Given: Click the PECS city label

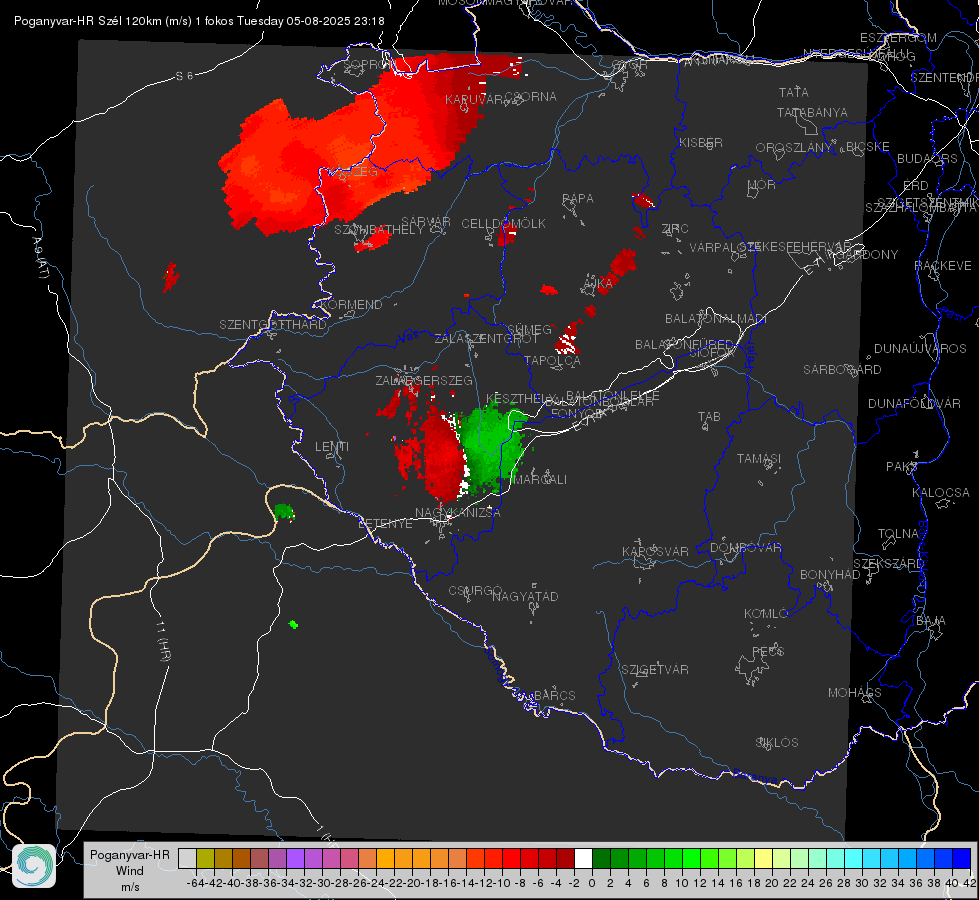Looking at the screenshot, I should tap(767, 651).
